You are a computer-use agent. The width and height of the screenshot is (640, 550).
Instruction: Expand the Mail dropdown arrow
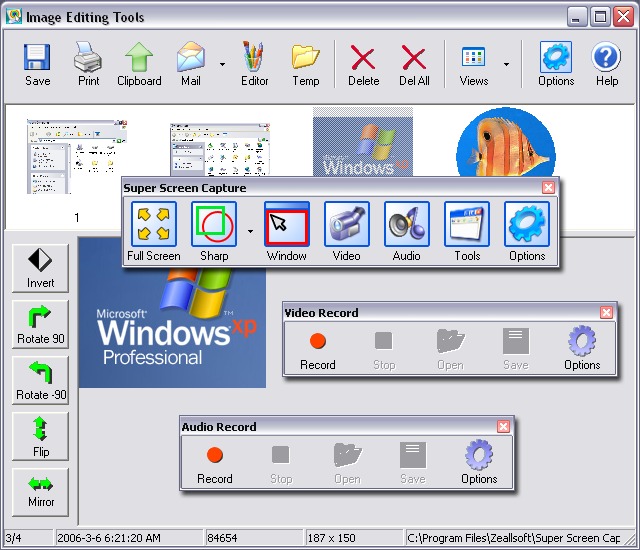pos(222,65)
